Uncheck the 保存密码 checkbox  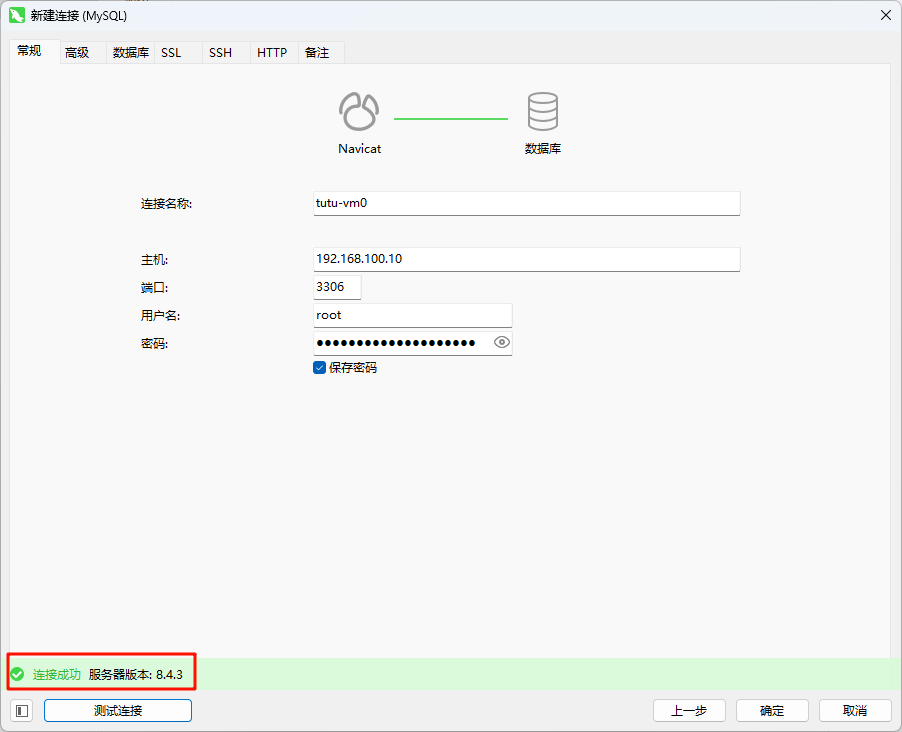click(x=319, y=367)
